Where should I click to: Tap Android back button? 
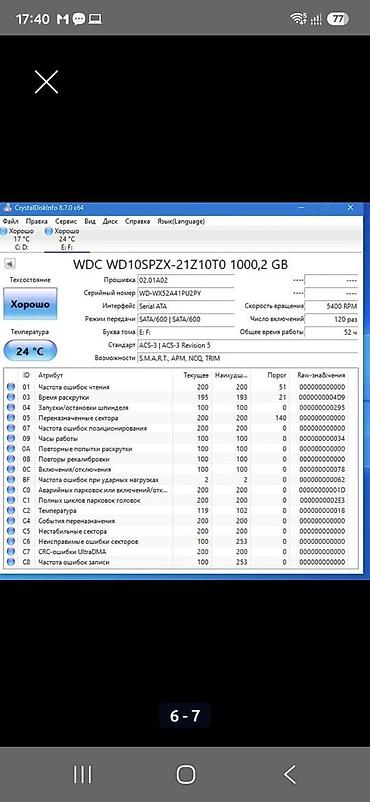290,774
